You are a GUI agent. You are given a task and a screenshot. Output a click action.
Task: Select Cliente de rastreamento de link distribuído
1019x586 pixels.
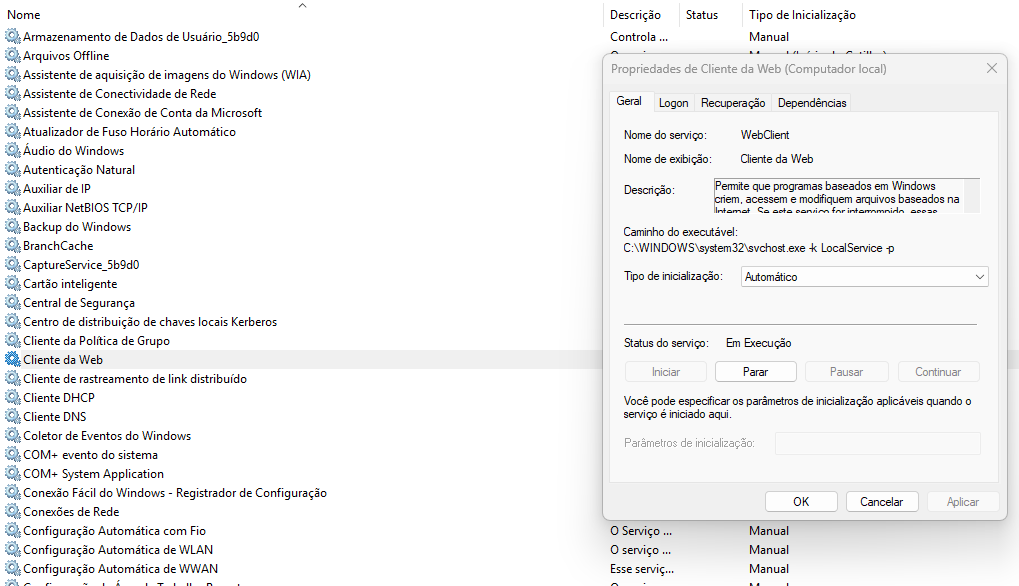[135, 379]
